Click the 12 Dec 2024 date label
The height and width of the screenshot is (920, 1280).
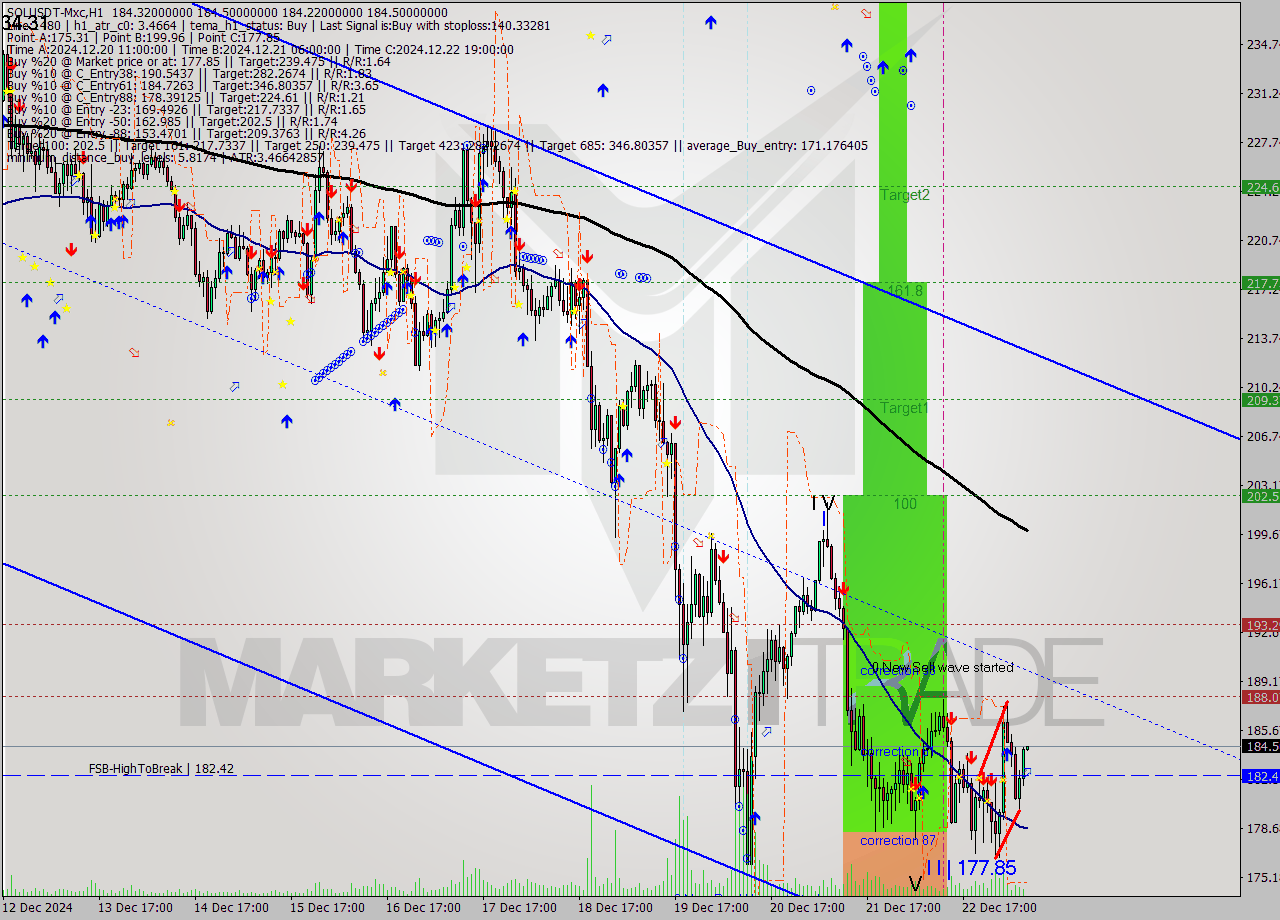click(x=38, y=908)
